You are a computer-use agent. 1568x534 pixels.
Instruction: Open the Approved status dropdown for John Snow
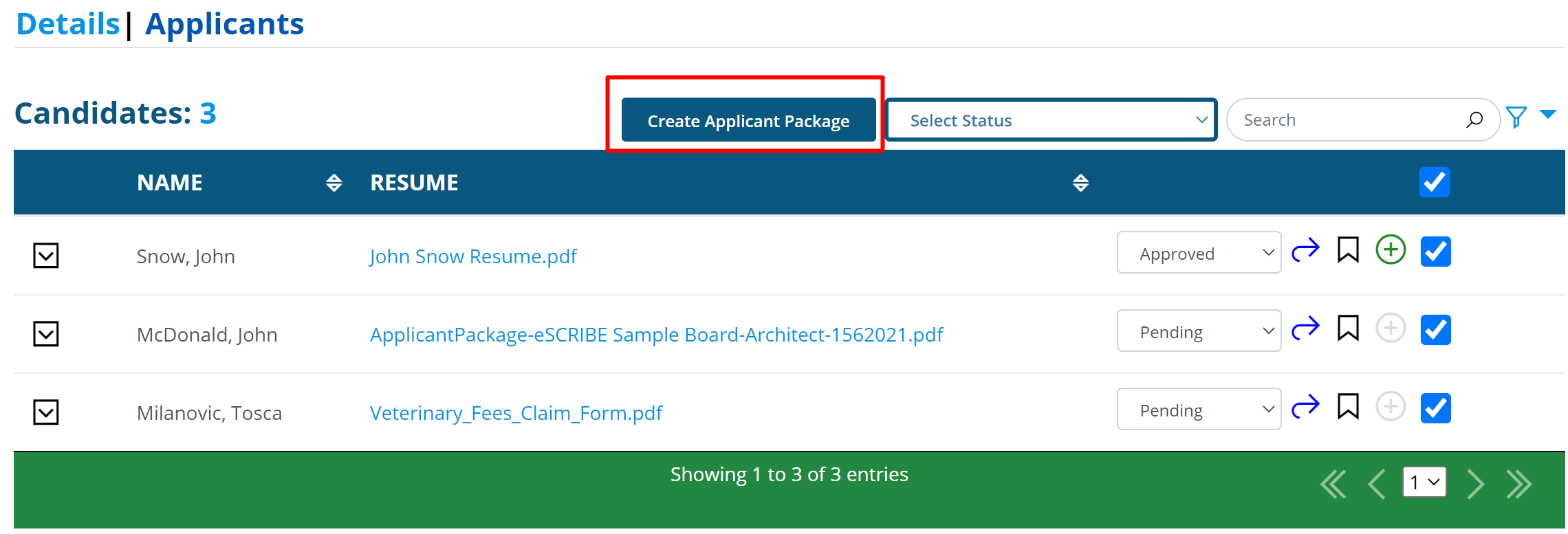coord(1198,253)
